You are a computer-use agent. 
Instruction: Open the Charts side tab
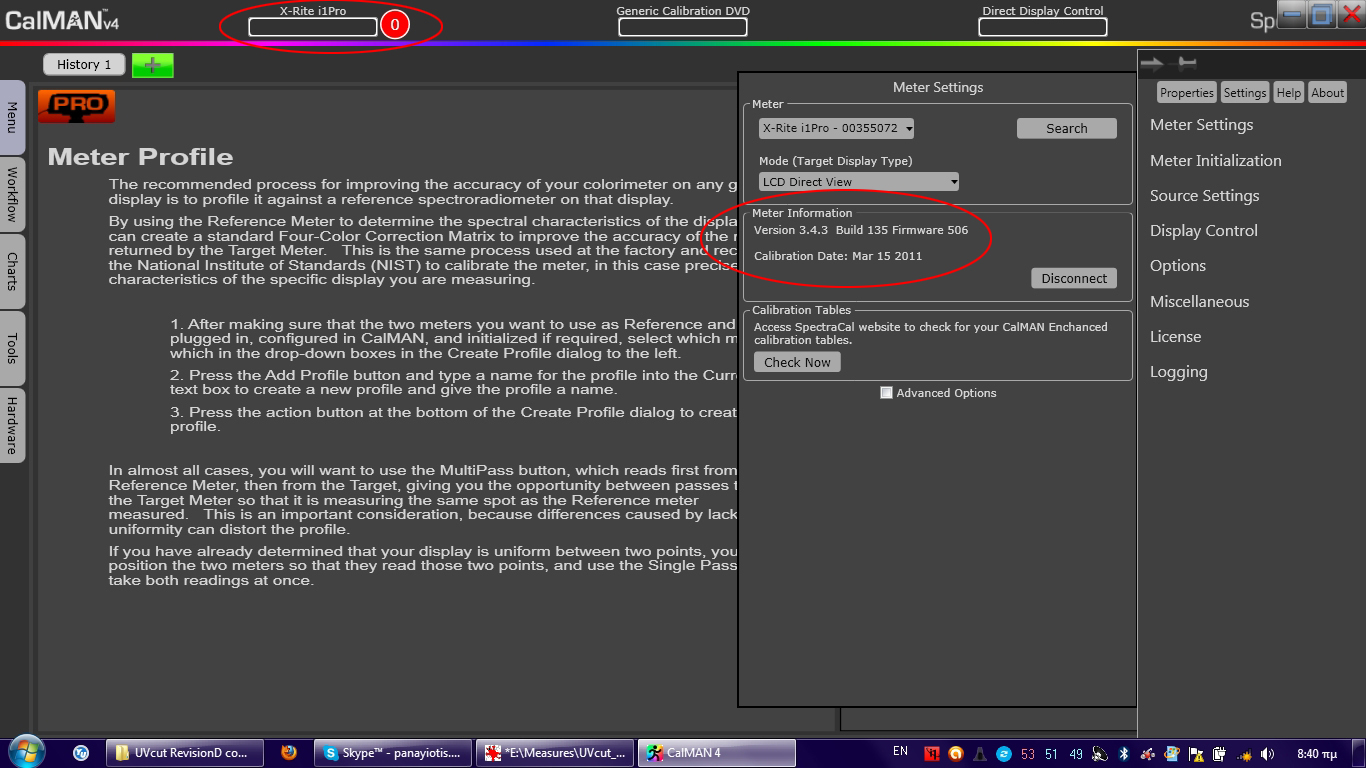[x=12, y=272]
